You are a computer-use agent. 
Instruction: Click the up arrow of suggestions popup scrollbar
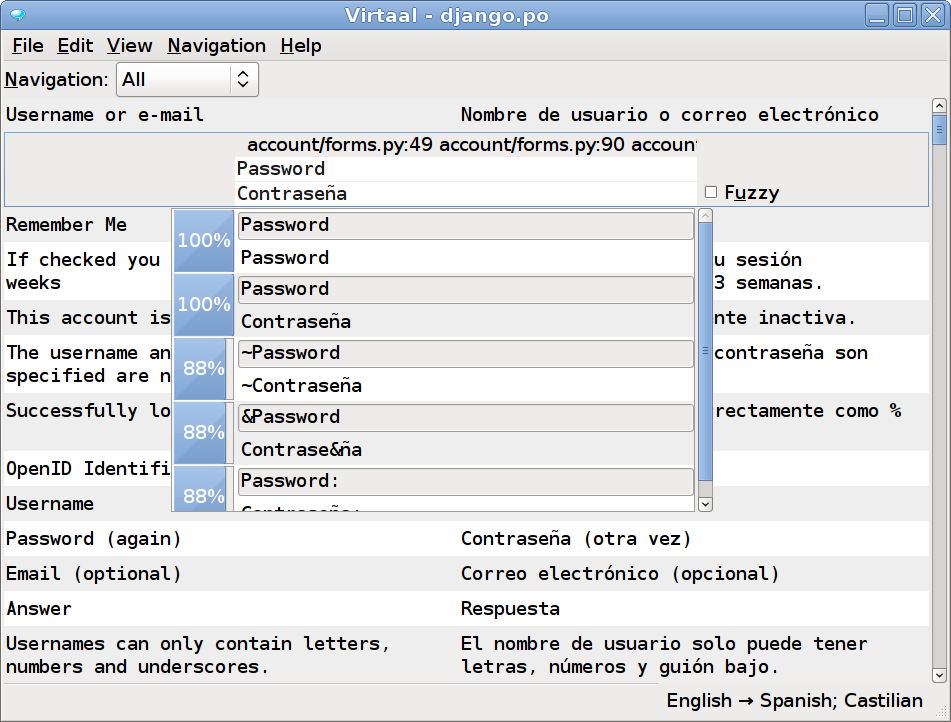coord(705,216)
